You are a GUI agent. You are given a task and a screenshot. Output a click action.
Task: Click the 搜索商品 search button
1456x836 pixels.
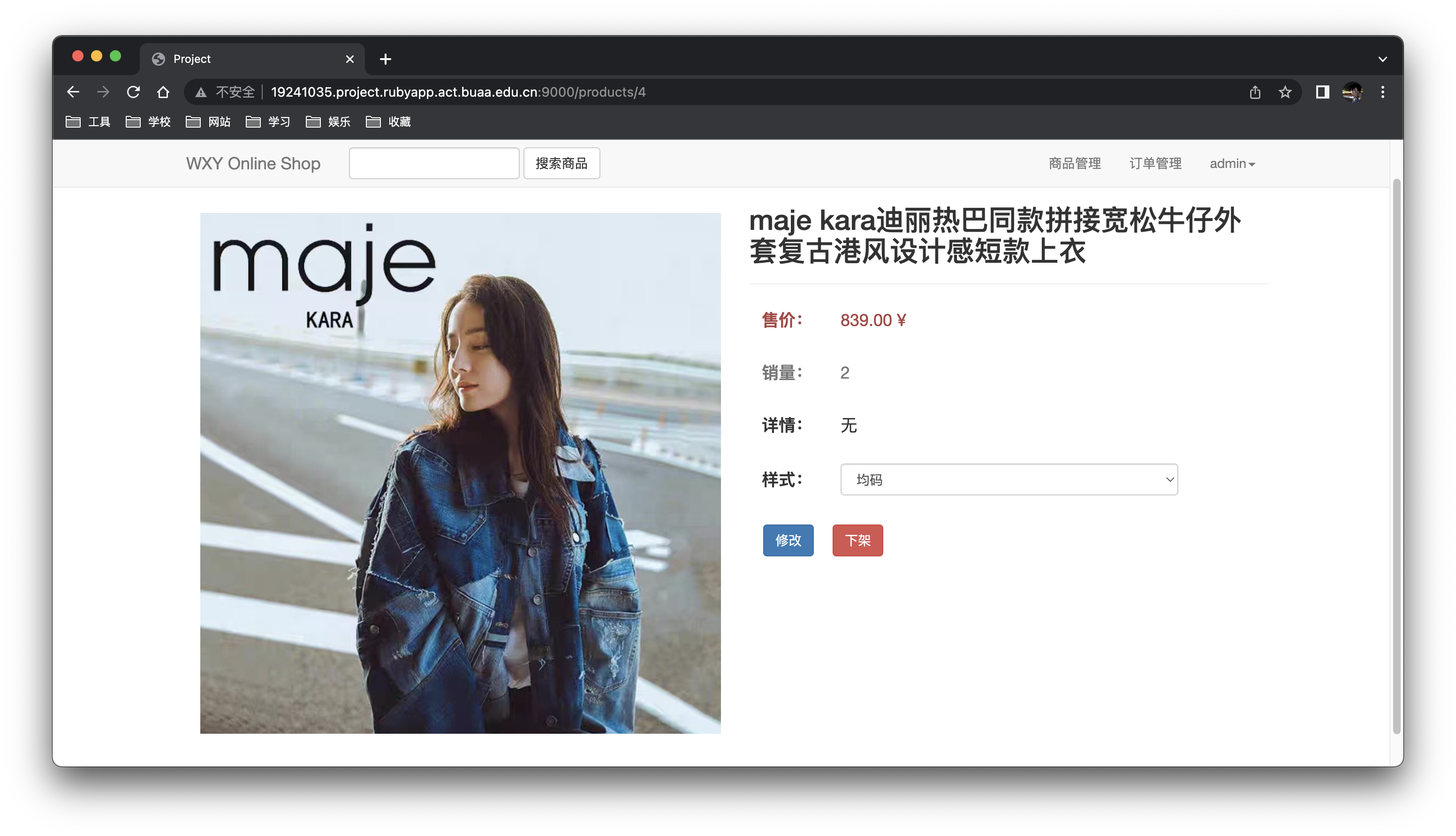point(561,164)
